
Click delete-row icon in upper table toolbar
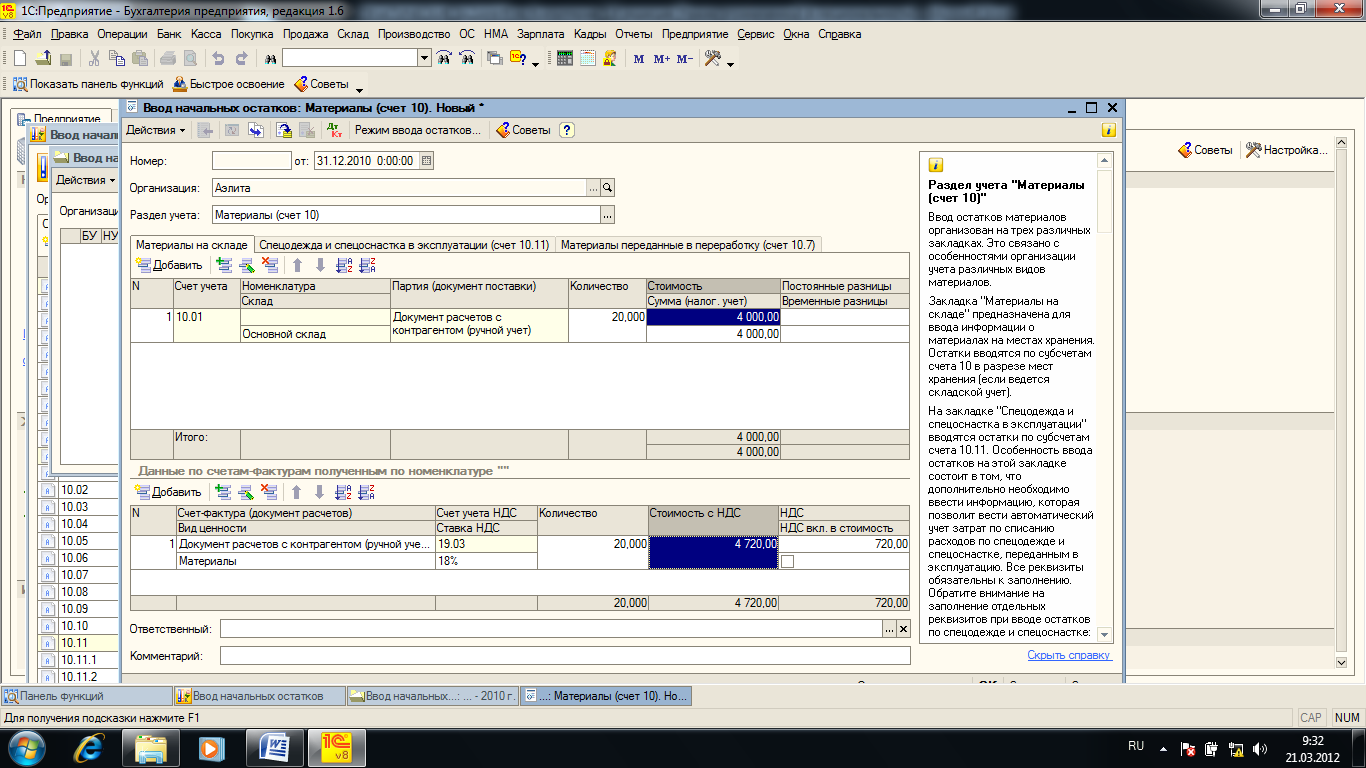(269, 265)
